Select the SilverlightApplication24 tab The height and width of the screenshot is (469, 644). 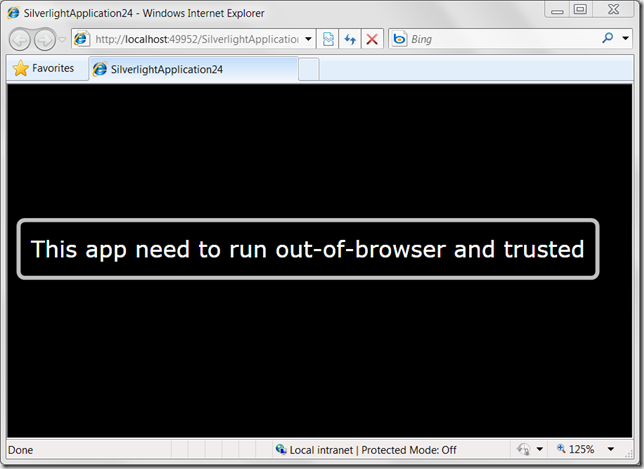coord(193,69)
